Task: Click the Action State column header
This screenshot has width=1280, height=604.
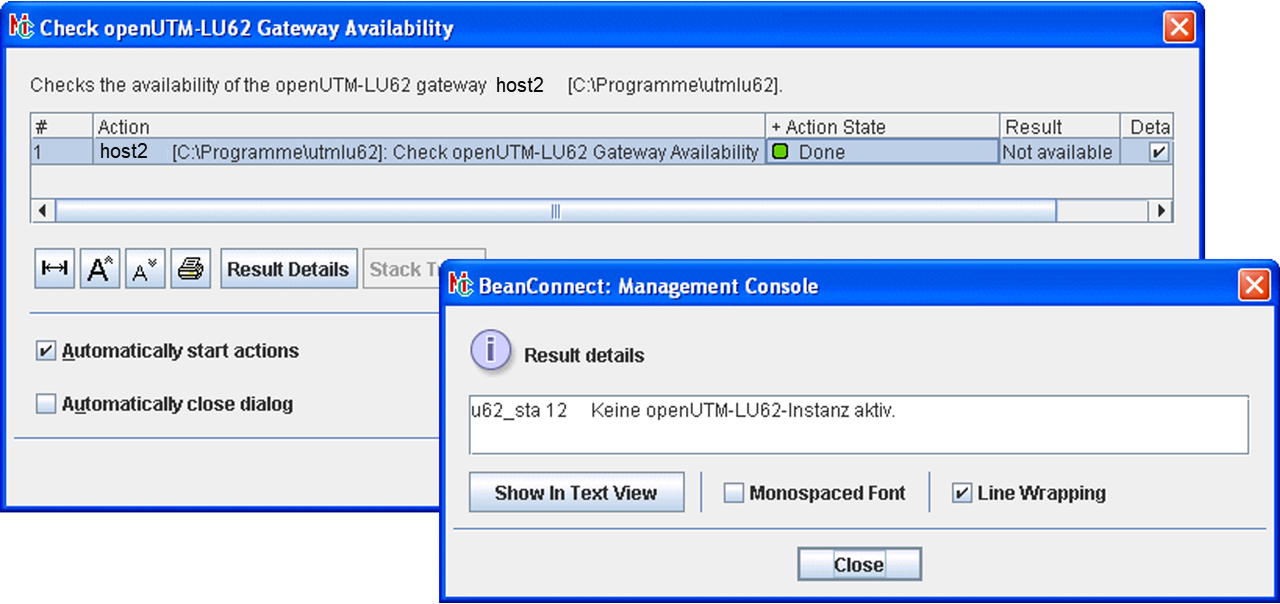Action: tap(882, 127)
